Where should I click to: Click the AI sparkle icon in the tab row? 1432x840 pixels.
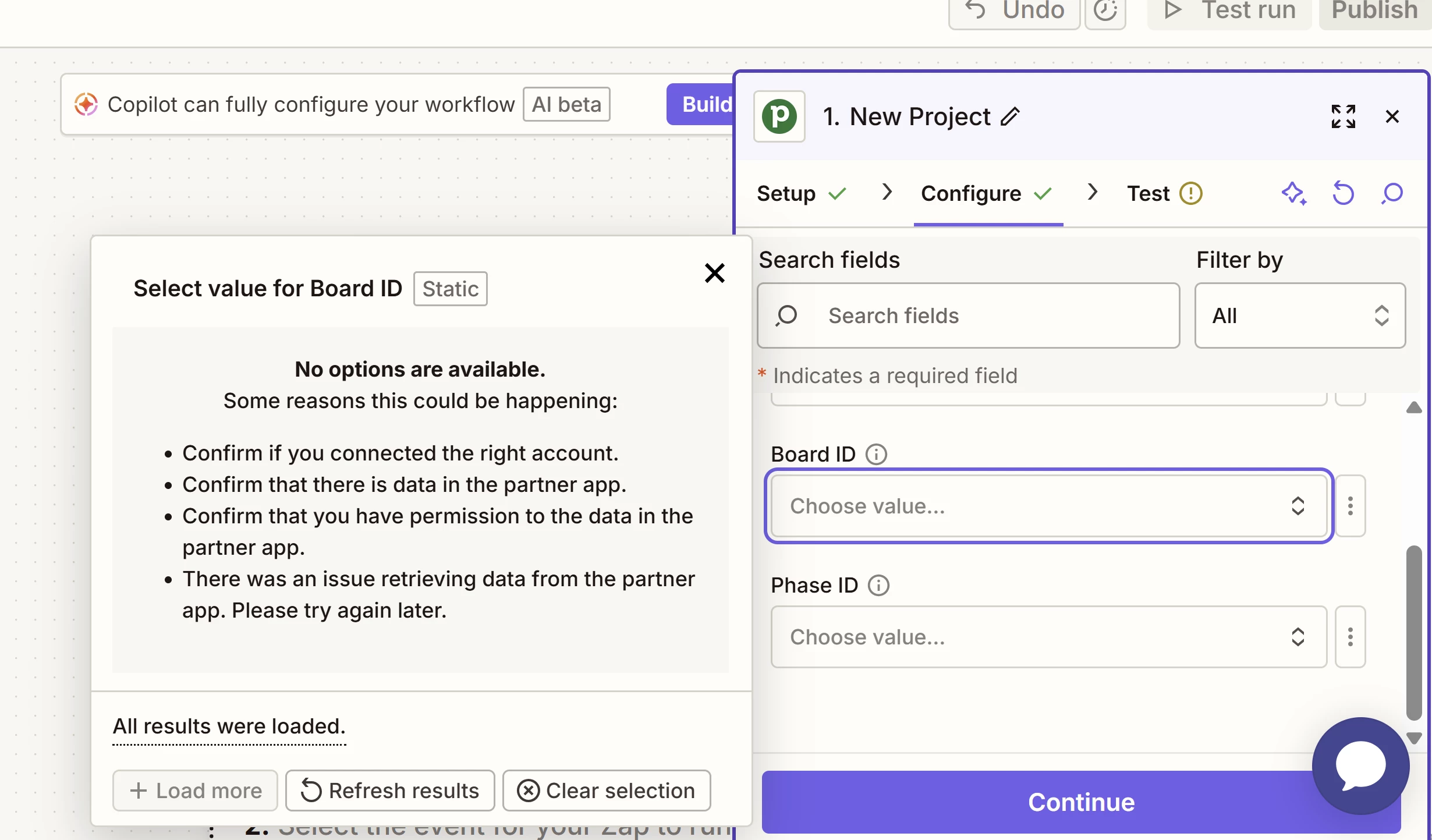[x=1293, y=193]
